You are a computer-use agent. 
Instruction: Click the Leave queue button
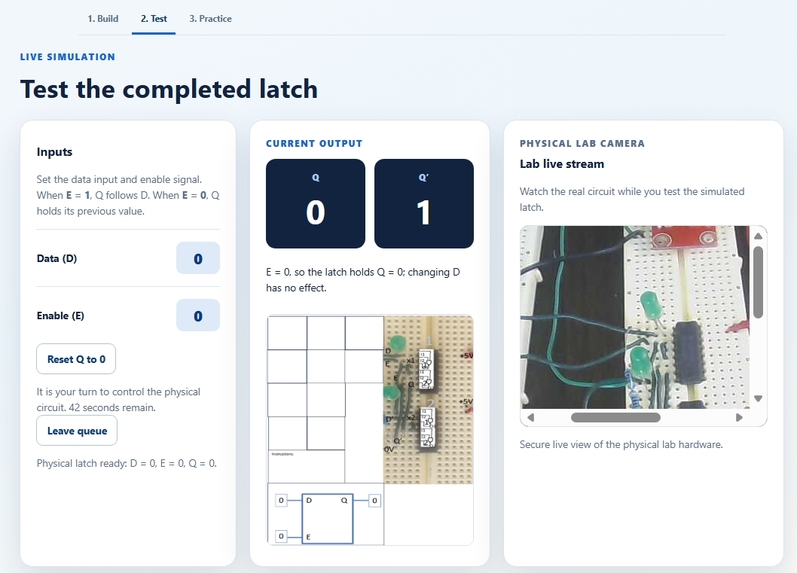click(x=77, y=431)
